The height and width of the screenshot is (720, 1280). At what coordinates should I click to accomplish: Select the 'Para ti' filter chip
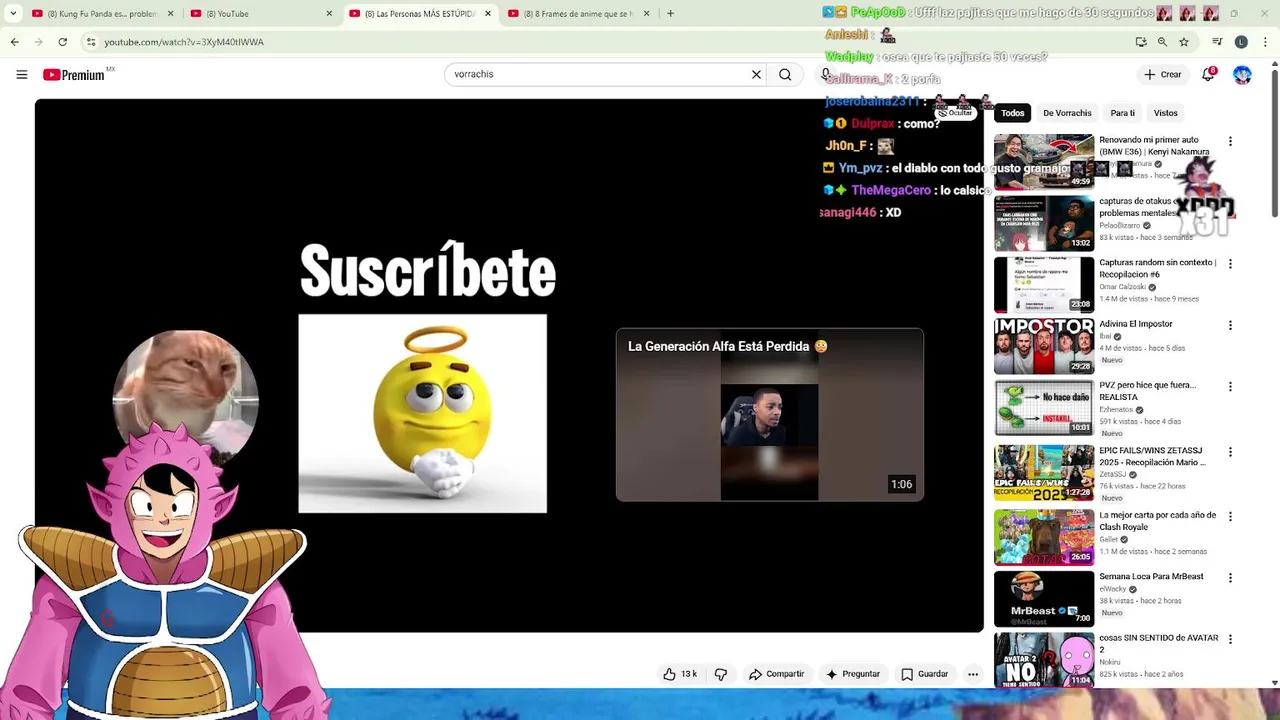pos(1122,113)
